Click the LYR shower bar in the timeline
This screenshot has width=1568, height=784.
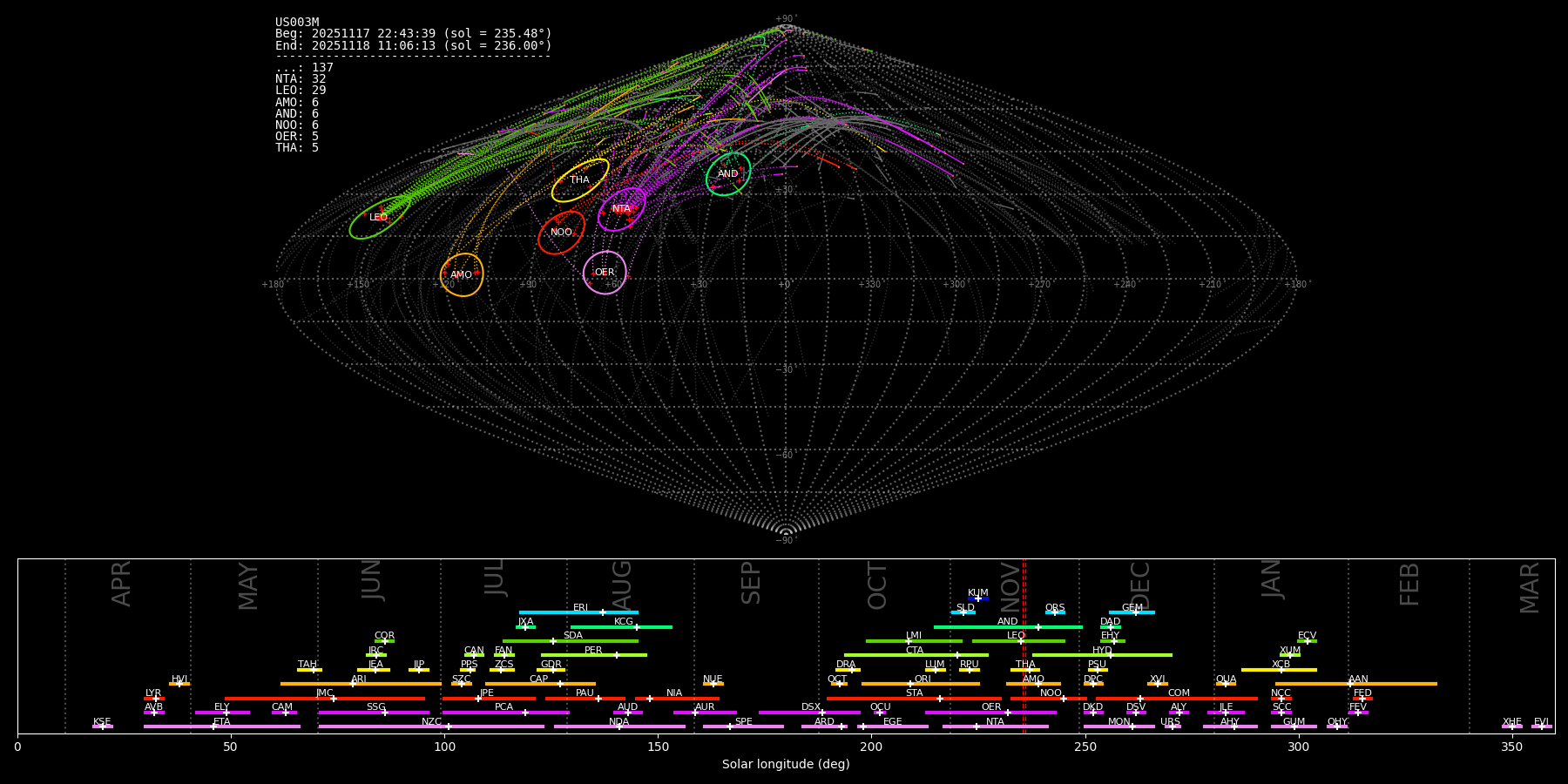pyautogui.click(x=154, y=699)
